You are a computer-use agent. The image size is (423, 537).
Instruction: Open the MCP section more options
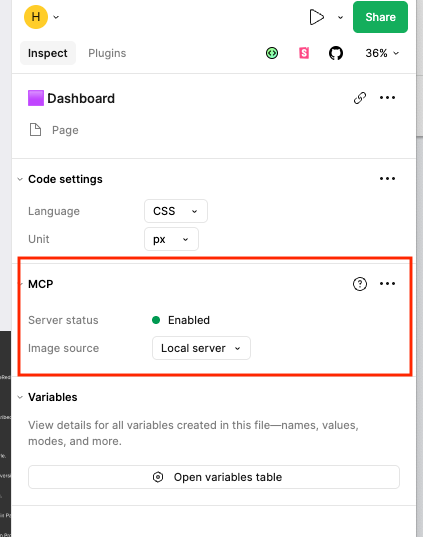[387, 284]
